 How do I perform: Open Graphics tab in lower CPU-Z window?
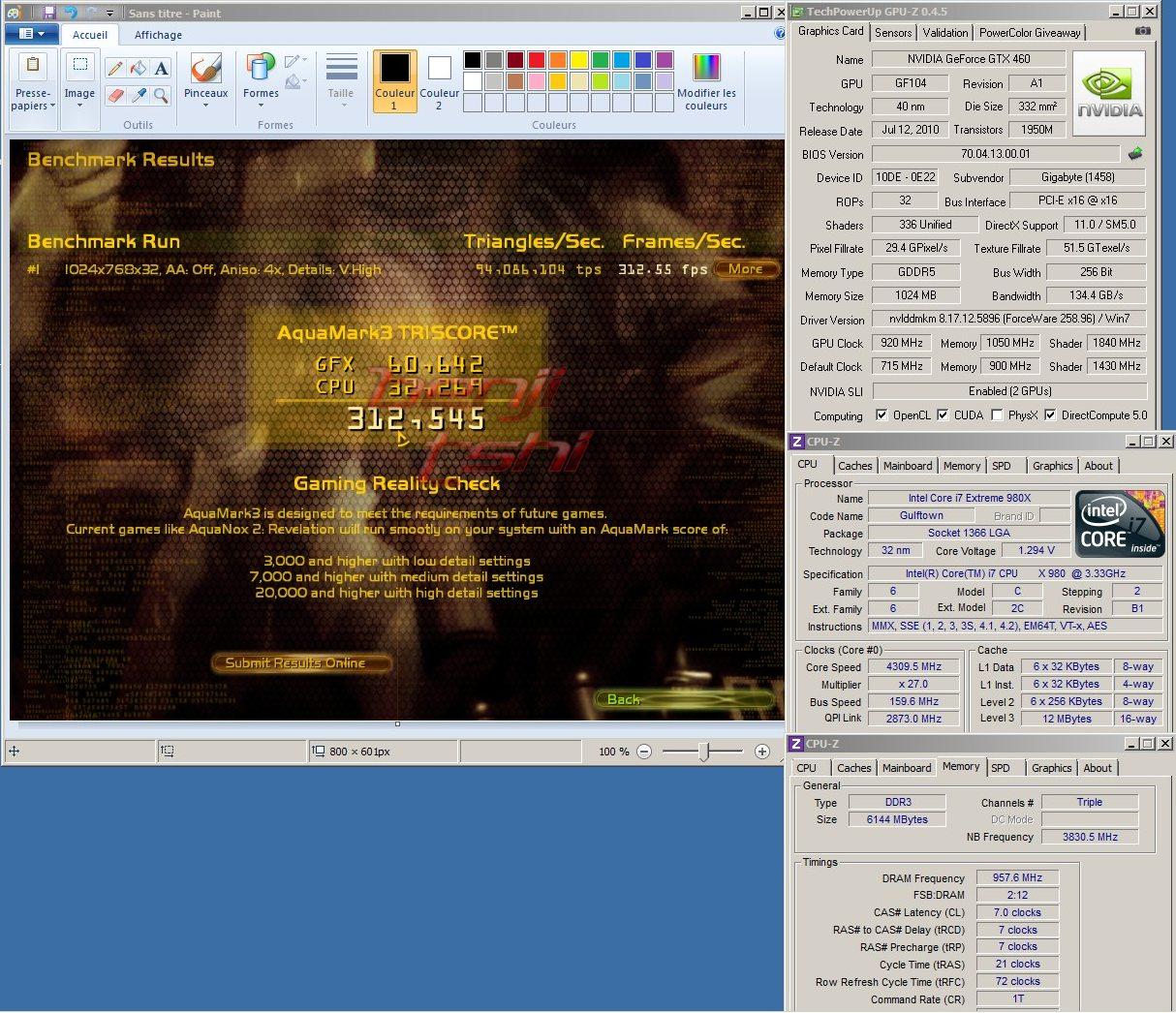click(1051, 768)
